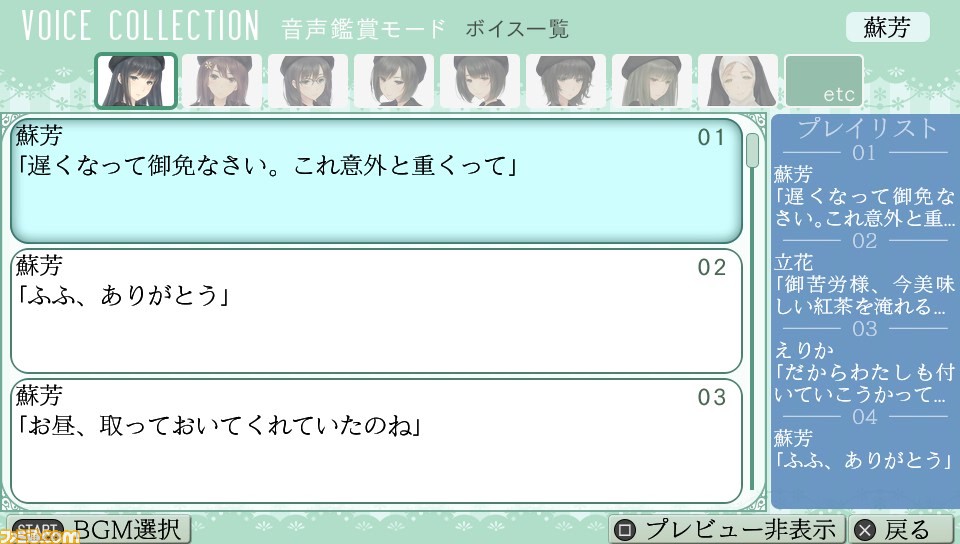
Task: Select the nun character portrait
Action: click(x=738, y=81)
